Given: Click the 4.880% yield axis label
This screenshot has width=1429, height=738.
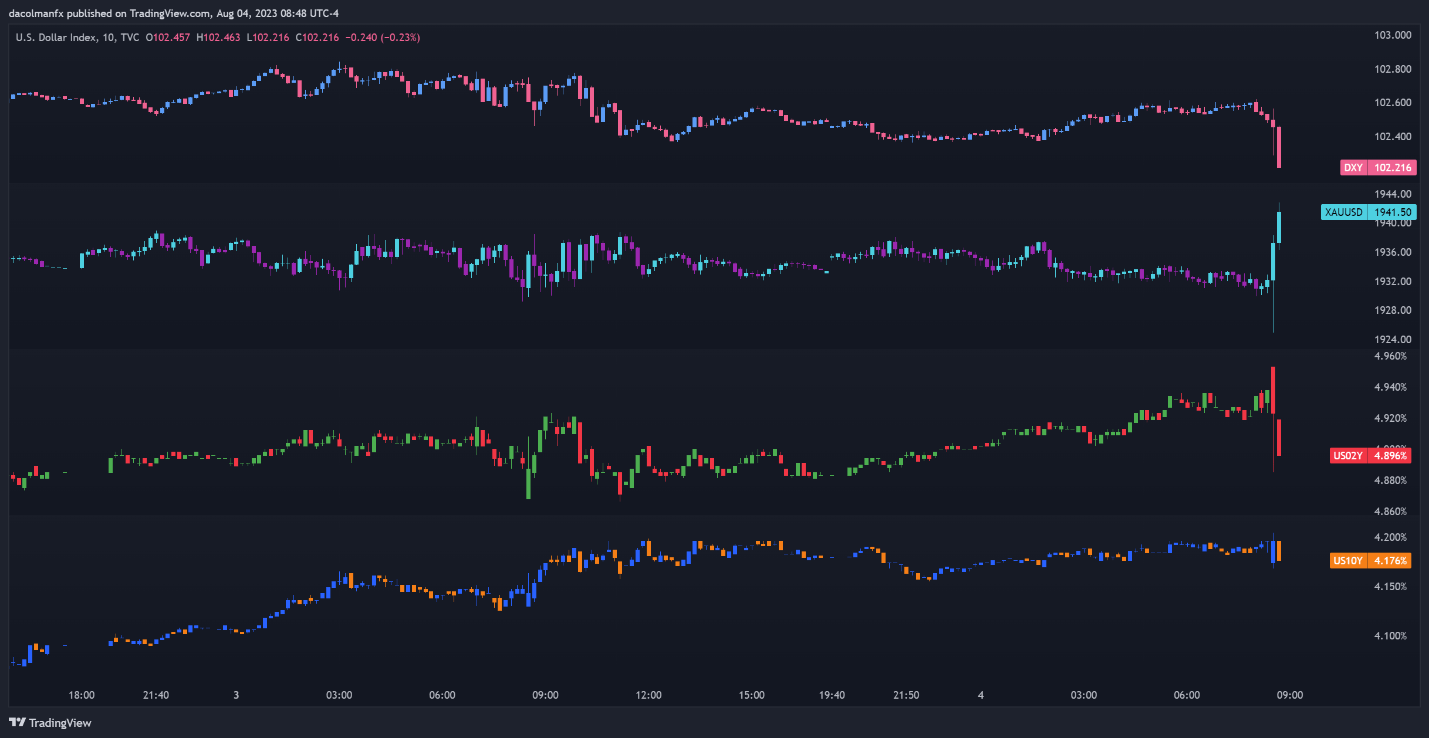Looking at the screenshot, I should pyautogui.click(x=1391, y=480).
